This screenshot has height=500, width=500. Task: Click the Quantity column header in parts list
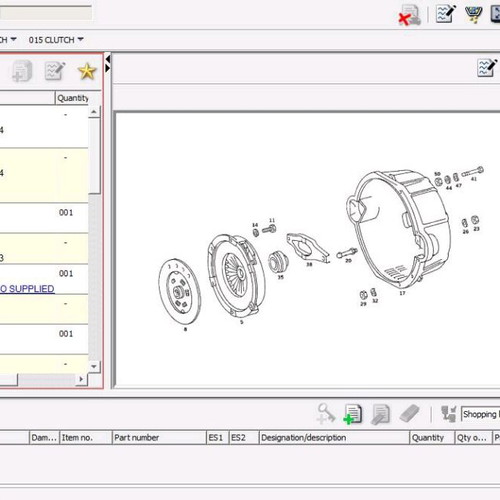point(73,98)
